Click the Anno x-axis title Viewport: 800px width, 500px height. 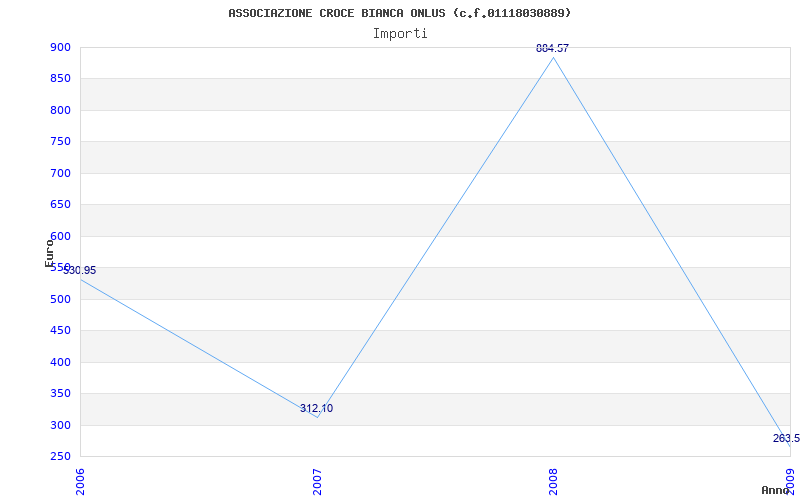775,490
